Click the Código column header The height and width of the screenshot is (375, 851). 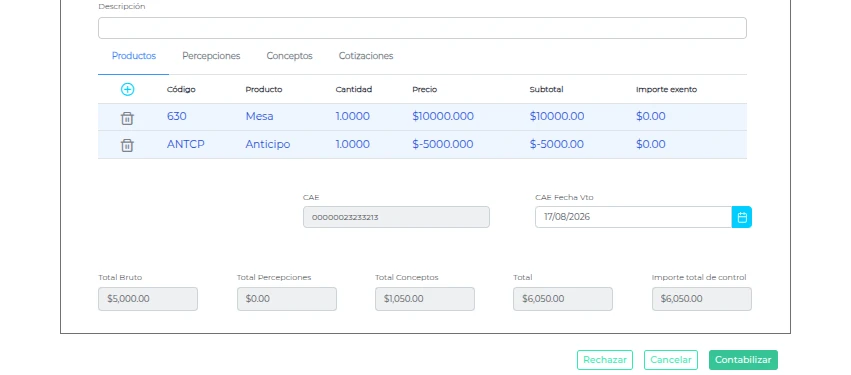pos(181,90)
